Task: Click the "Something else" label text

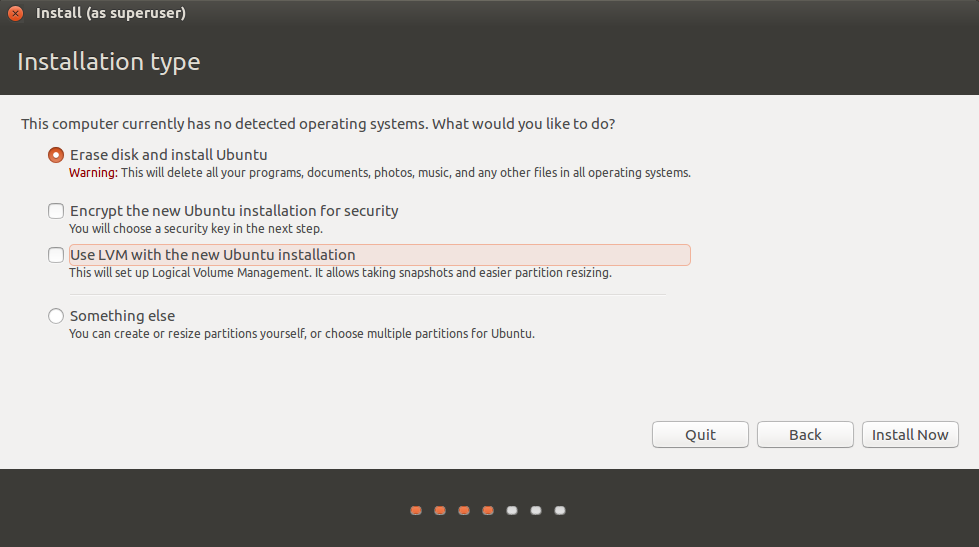Action: coord(122,316)
